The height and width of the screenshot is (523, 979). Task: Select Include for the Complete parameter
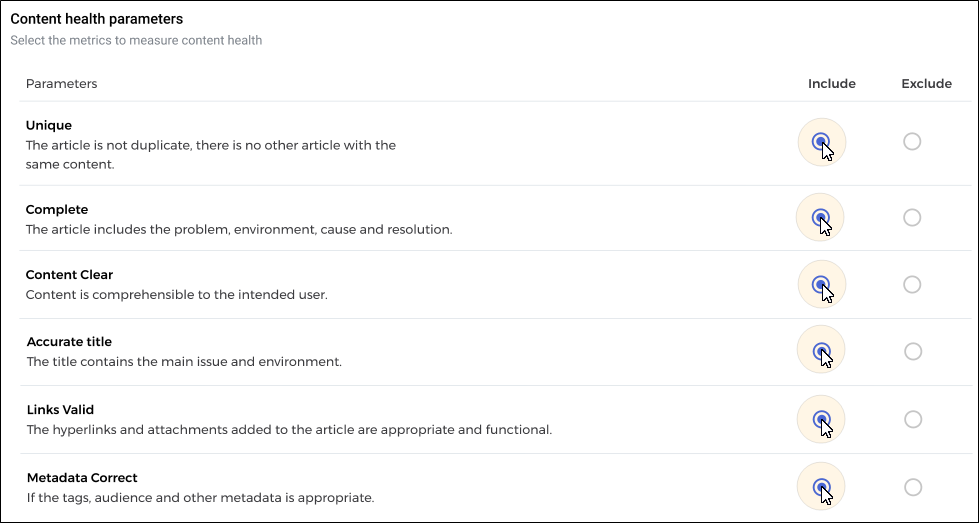820,217
